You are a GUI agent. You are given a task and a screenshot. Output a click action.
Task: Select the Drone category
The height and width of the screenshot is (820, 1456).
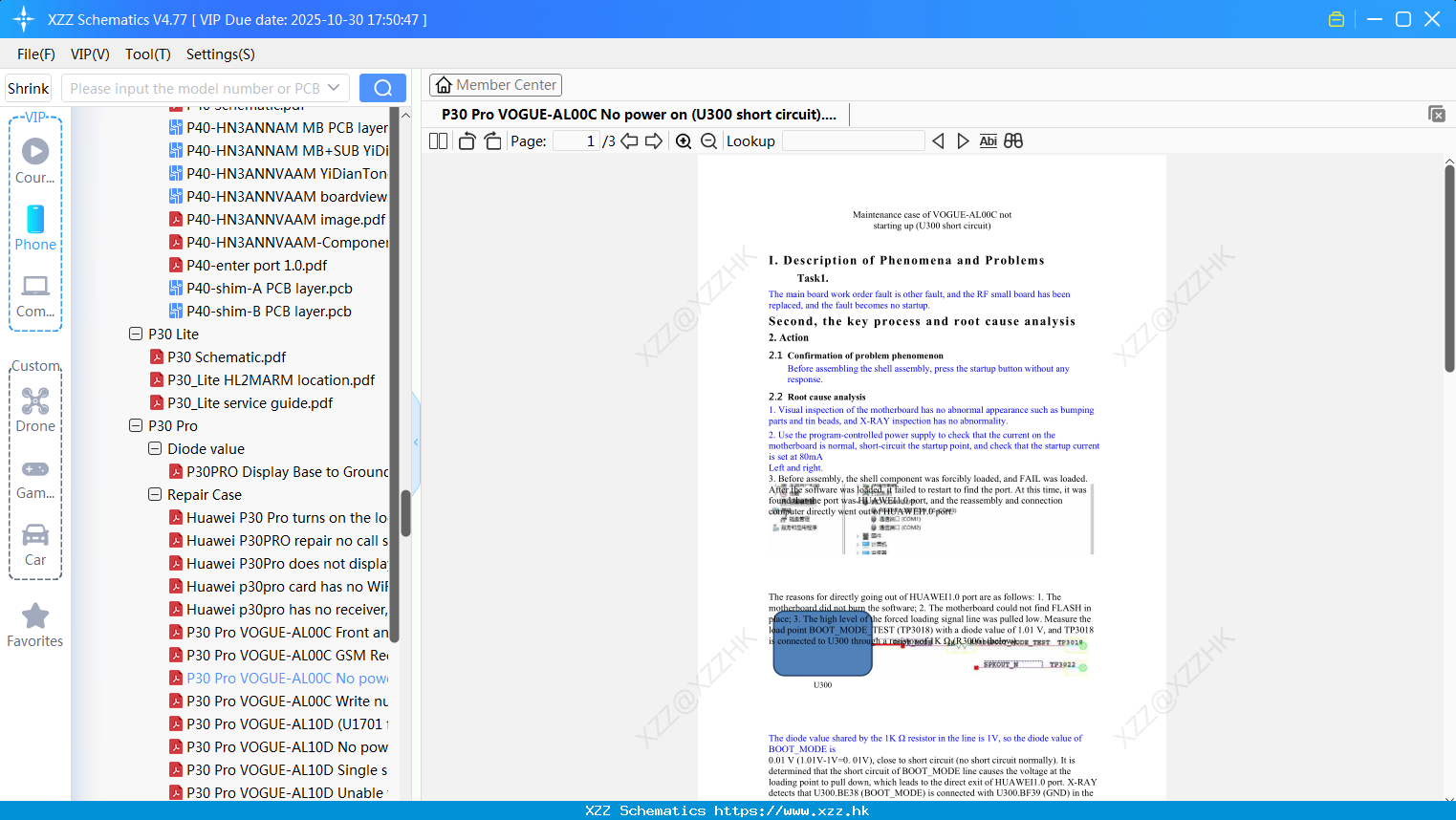point(35,410)
